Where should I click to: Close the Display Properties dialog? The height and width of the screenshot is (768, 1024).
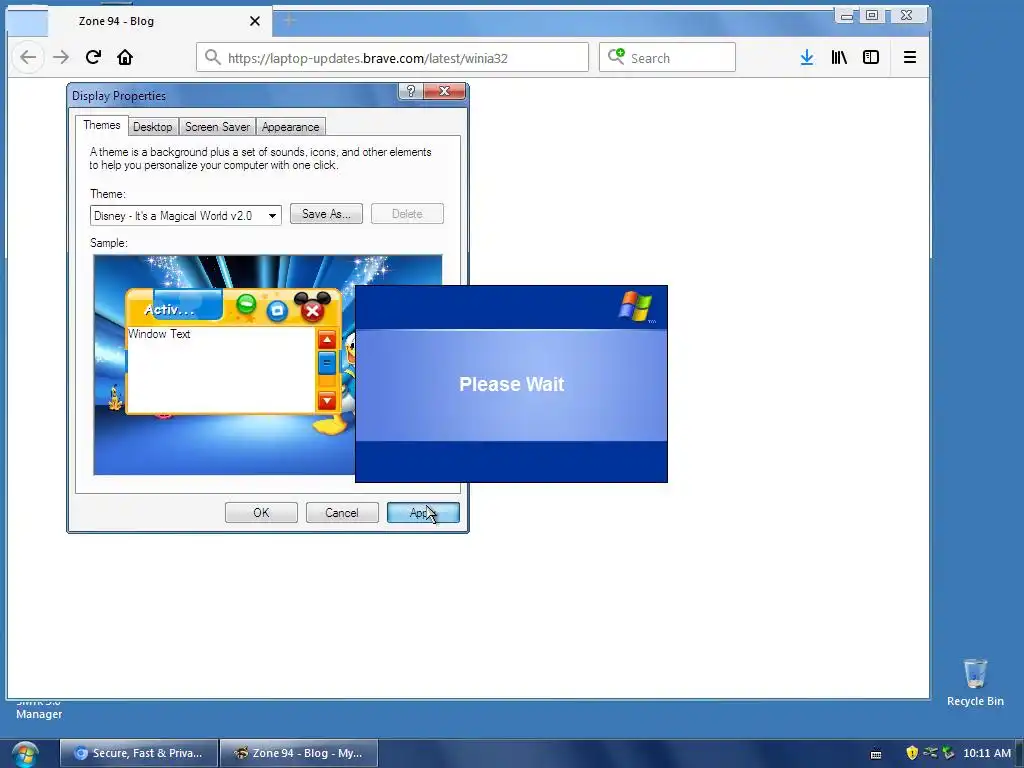444,91
